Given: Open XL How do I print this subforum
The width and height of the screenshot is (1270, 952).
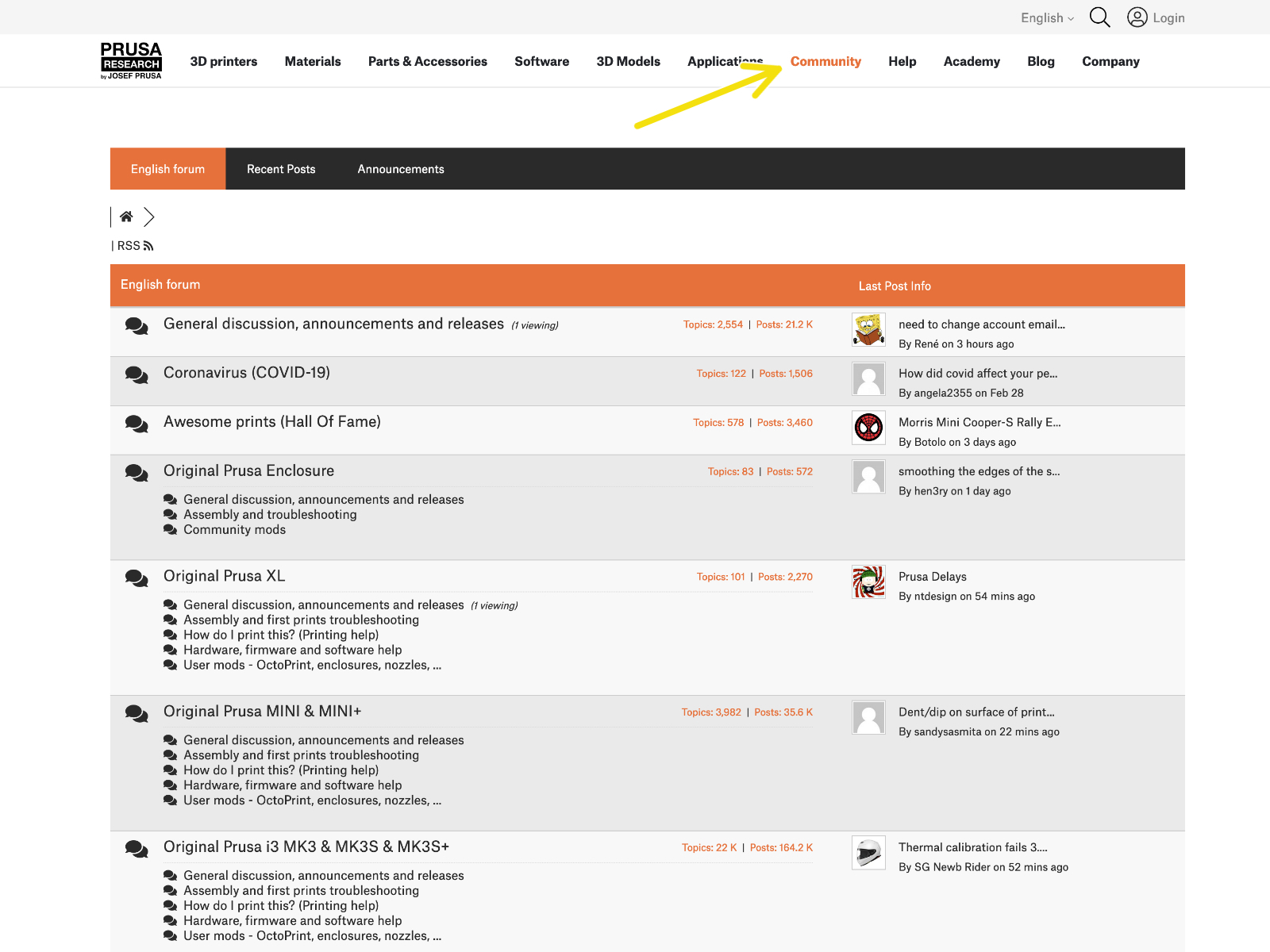Looking at the screenshot, I should pos(281,635).
